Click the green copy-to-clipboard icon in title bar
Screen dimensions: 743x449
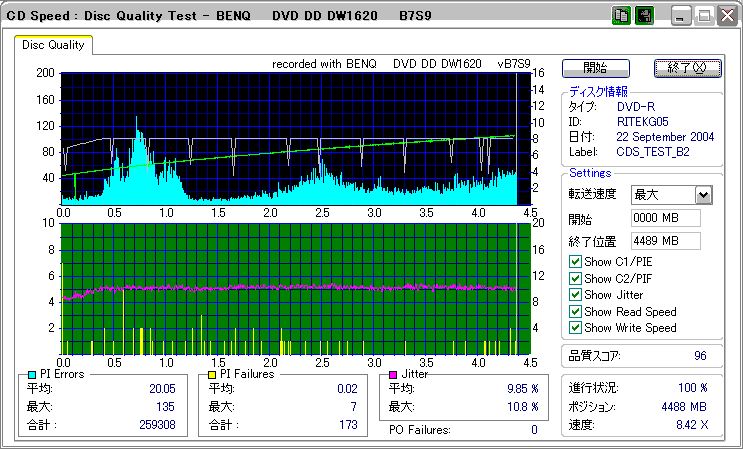tap(621, 16)
